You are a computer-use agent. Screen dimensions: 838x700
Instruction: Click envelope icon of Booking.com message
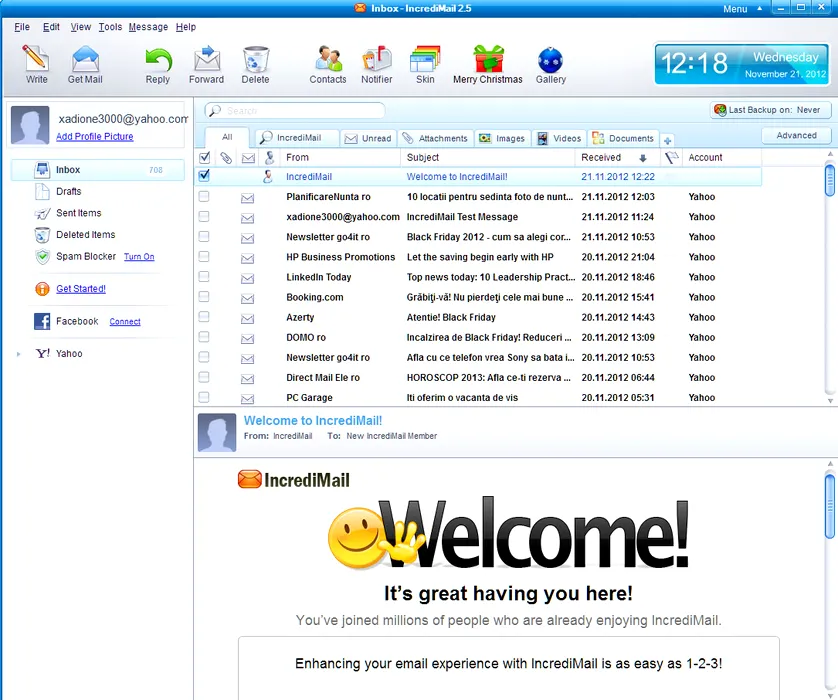pos(247,299)
